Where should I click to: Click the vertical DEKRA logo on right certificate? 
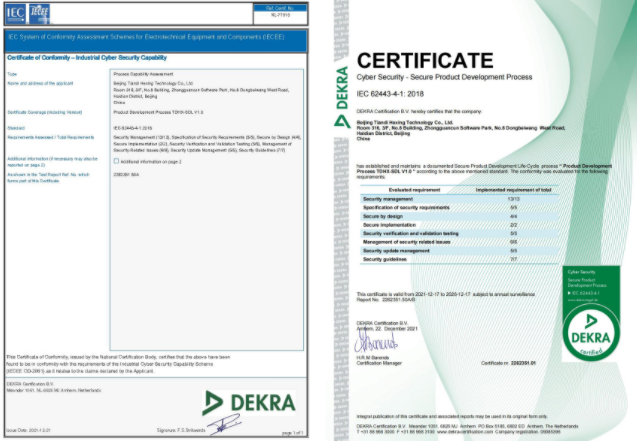(x=342, y=97)
